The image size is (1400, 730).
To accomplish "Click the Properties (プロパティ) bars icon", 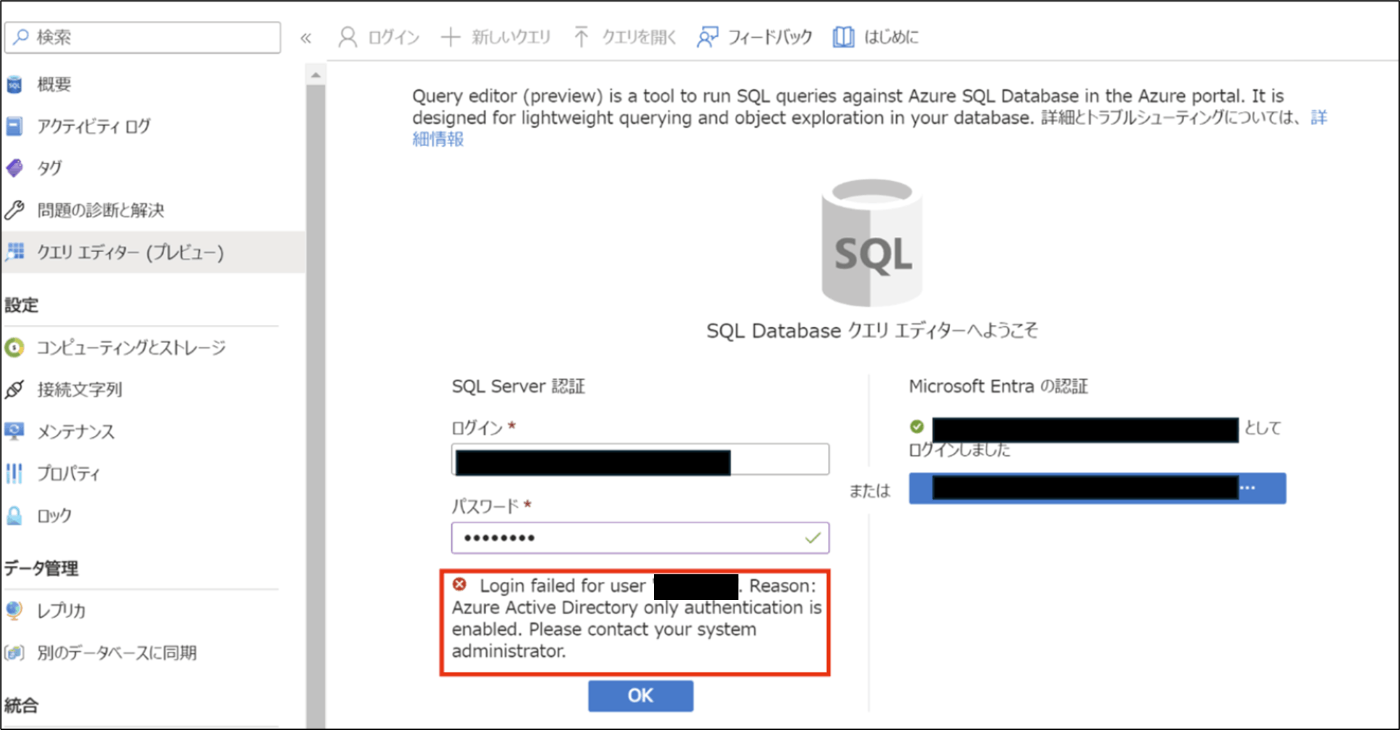I will [14, 474].
